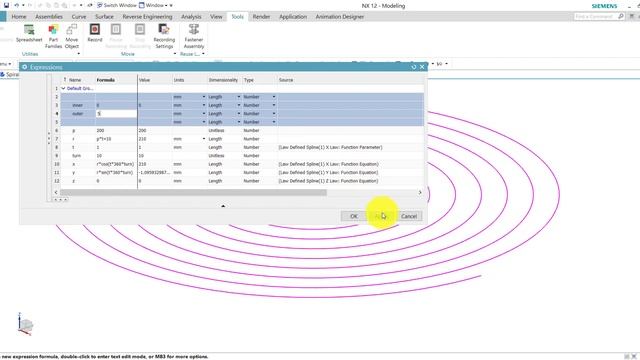Screen dimensions: 640x360
Task: Click the Find a Command search icon
Action: [x=621, y=16]
